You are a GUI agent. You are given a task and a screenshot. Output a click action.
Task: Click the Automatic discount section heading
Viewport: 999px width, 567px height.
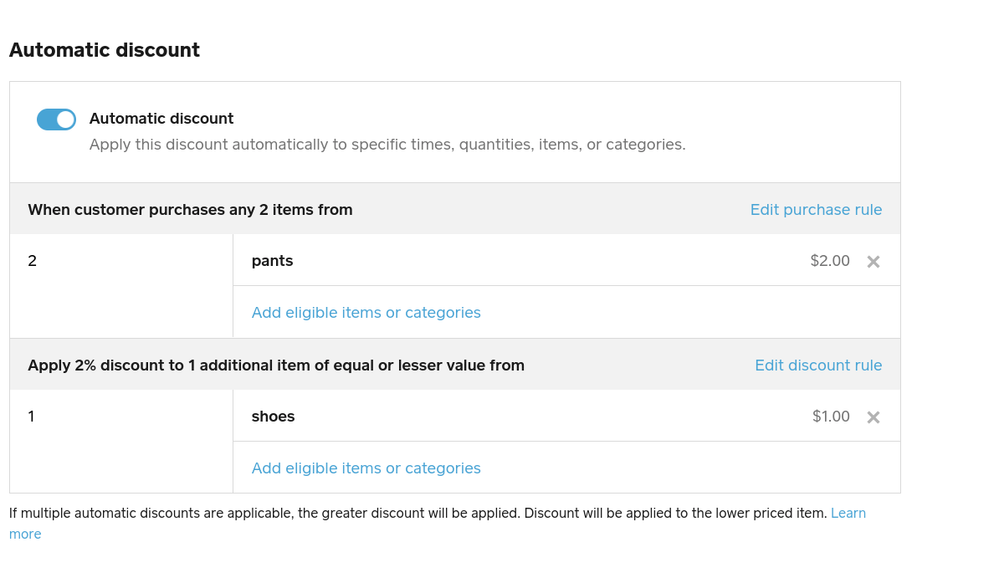pos(105,50)
